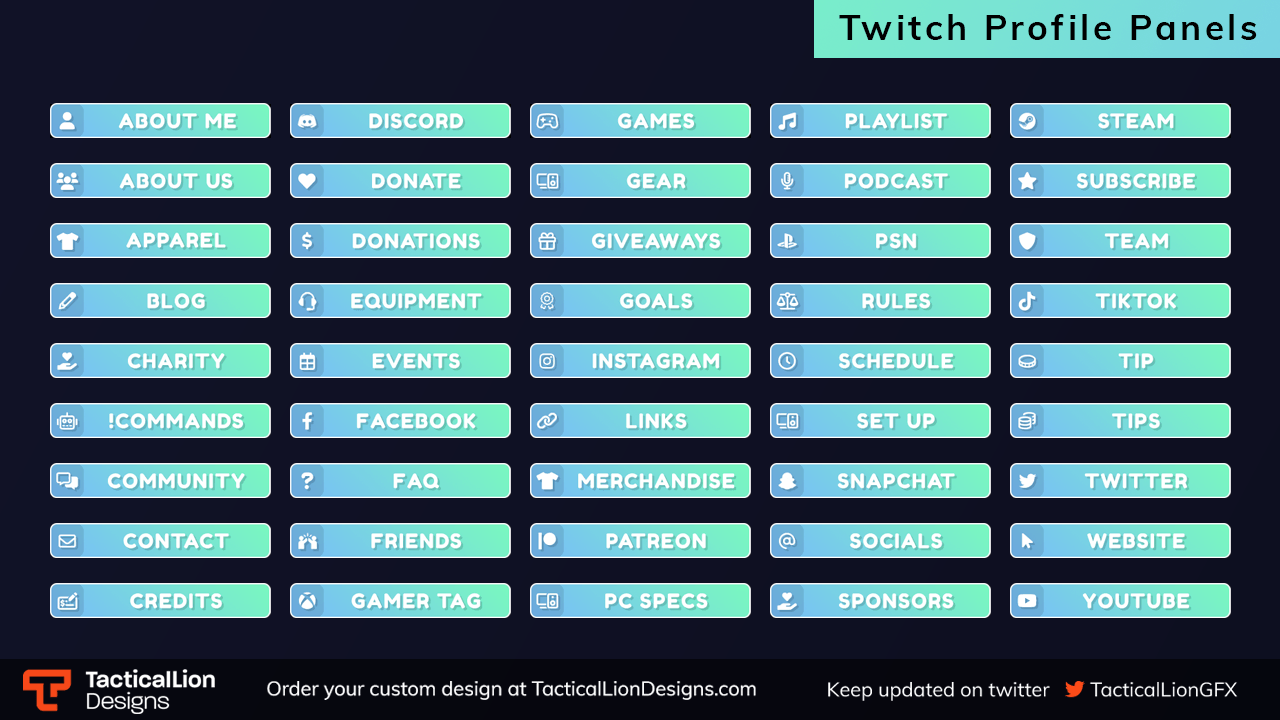The height and width of the screenshot is (720, 1280).
Task: Click the Steam logo icon
Action: [x=1027, y=121]
